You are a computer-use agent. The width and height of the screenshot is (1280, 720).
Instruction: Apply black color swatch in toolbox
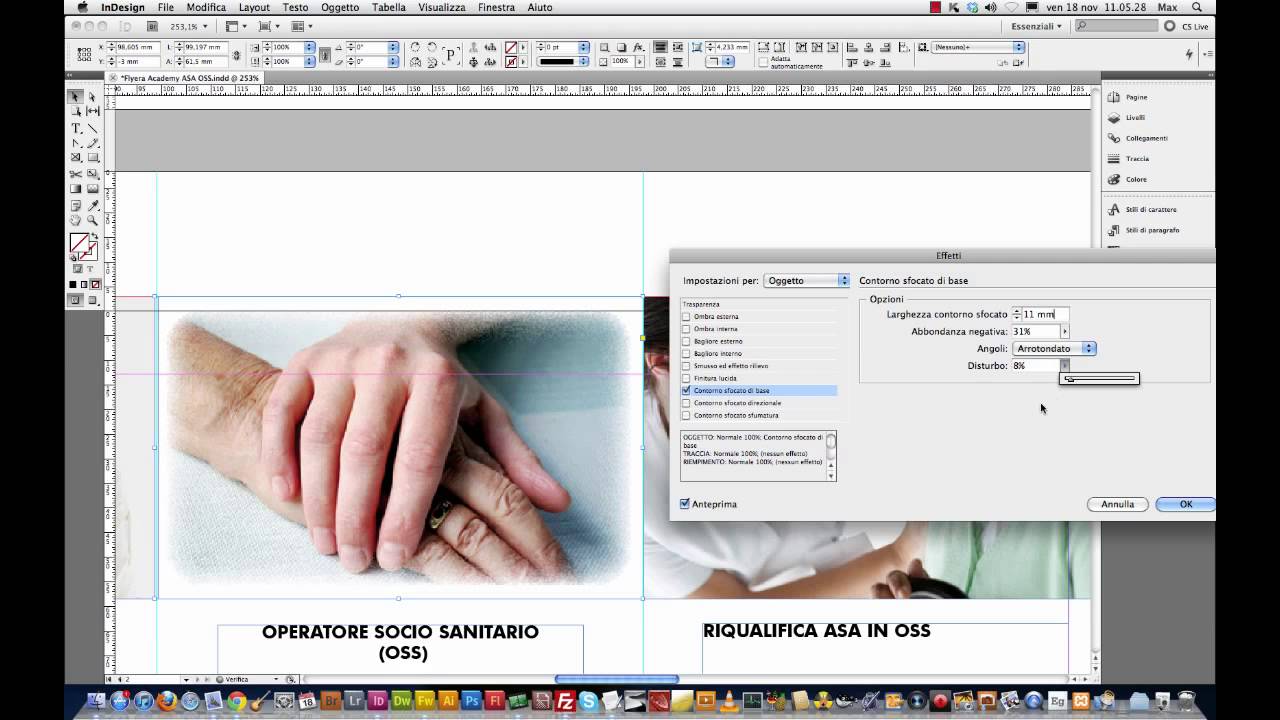click(73, 284)
